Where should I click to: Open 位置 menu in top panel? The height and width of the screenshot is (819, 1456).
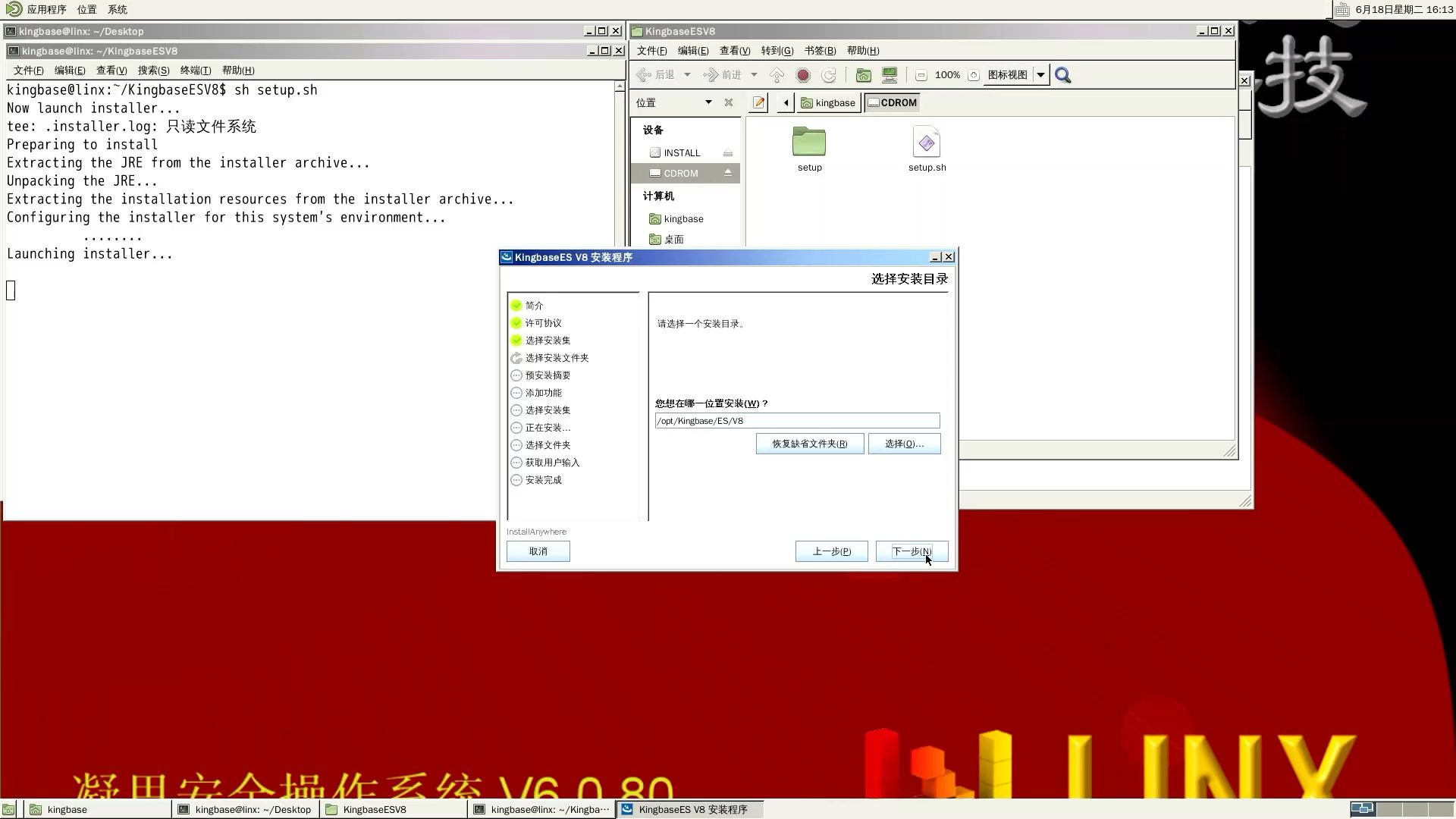(x=86, y=9)
